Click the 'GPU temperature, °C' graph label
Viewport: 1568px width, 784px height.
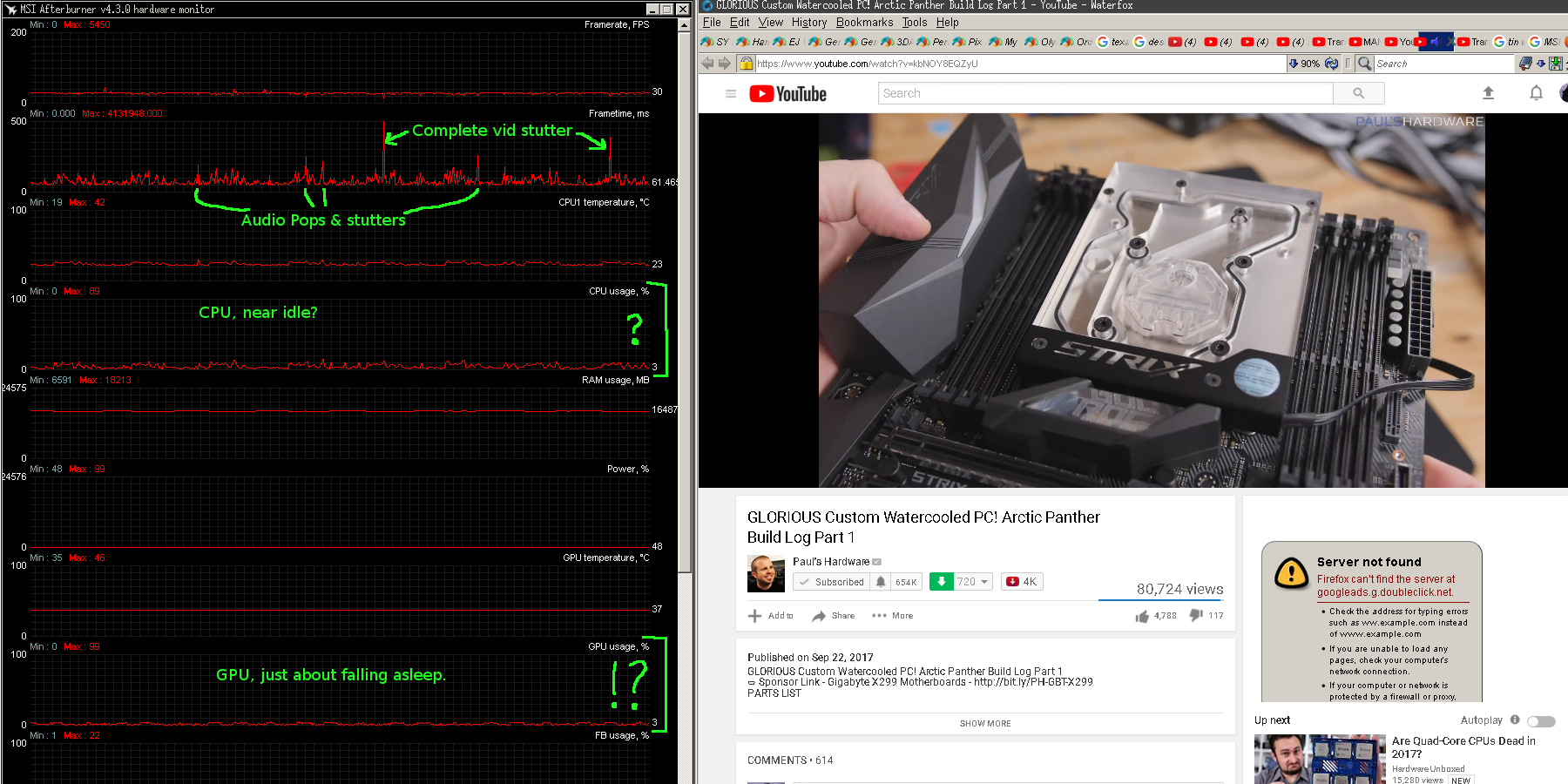tap(605, 558)
